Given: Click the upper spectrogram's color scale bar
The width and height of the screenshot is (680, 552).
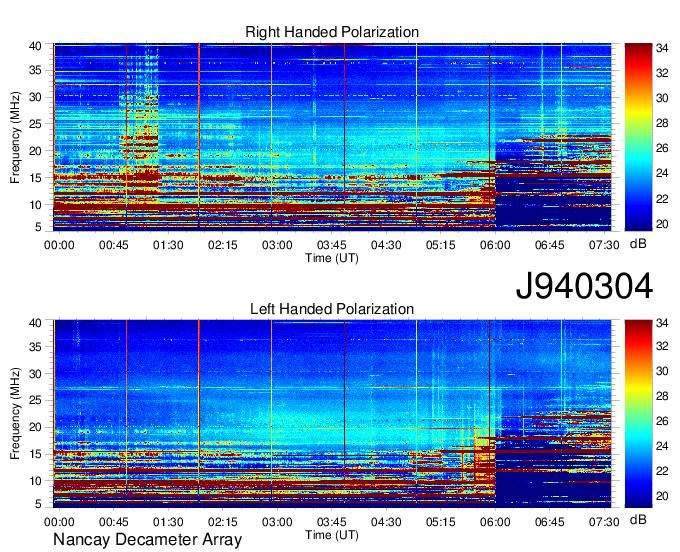Looking at the screenshot, I should click(638, 137).
